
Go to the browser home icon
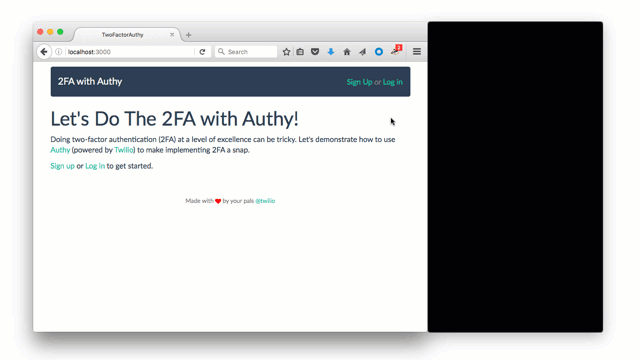coord(347,52)
